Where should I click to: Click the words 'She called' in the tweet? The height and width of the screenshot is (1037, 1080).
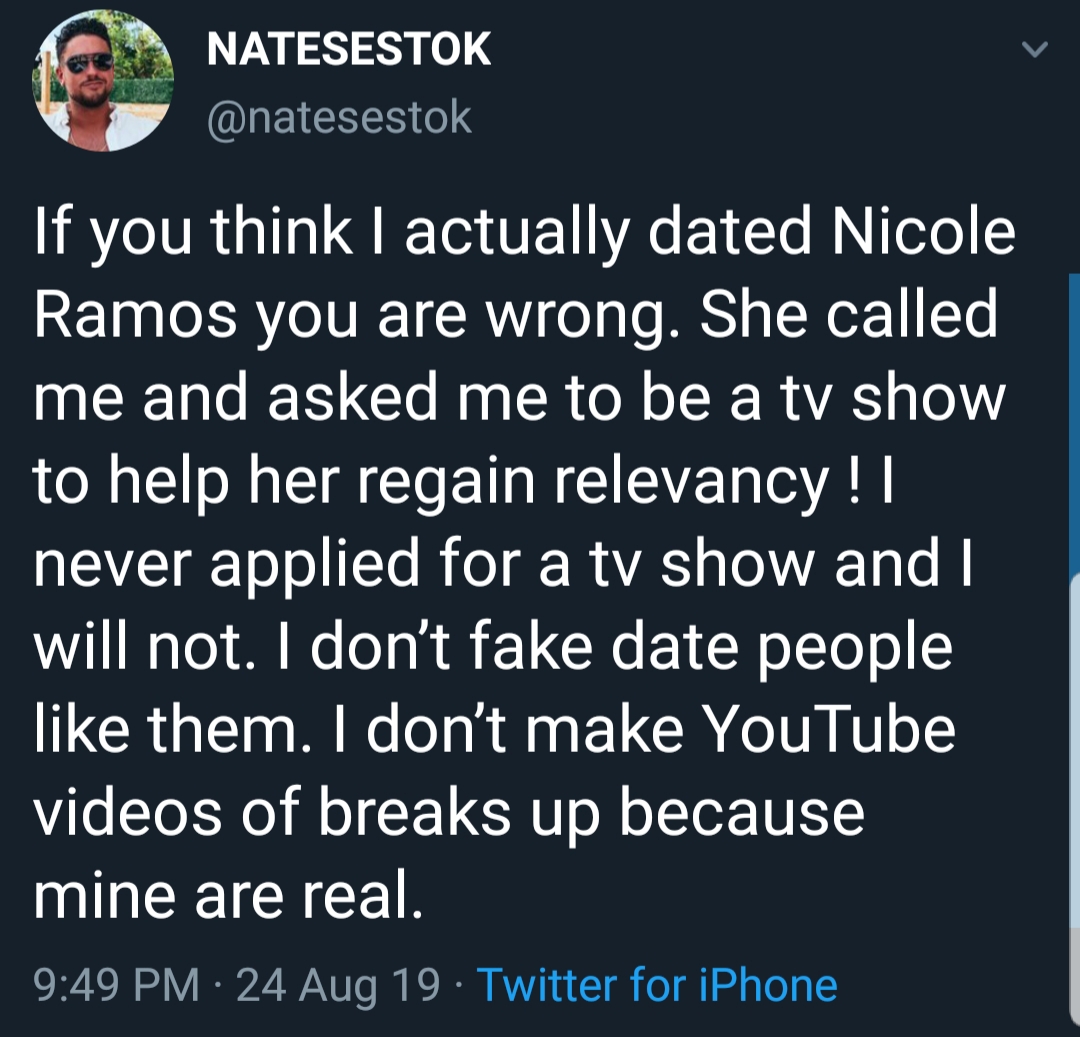[x=849, y=315]
